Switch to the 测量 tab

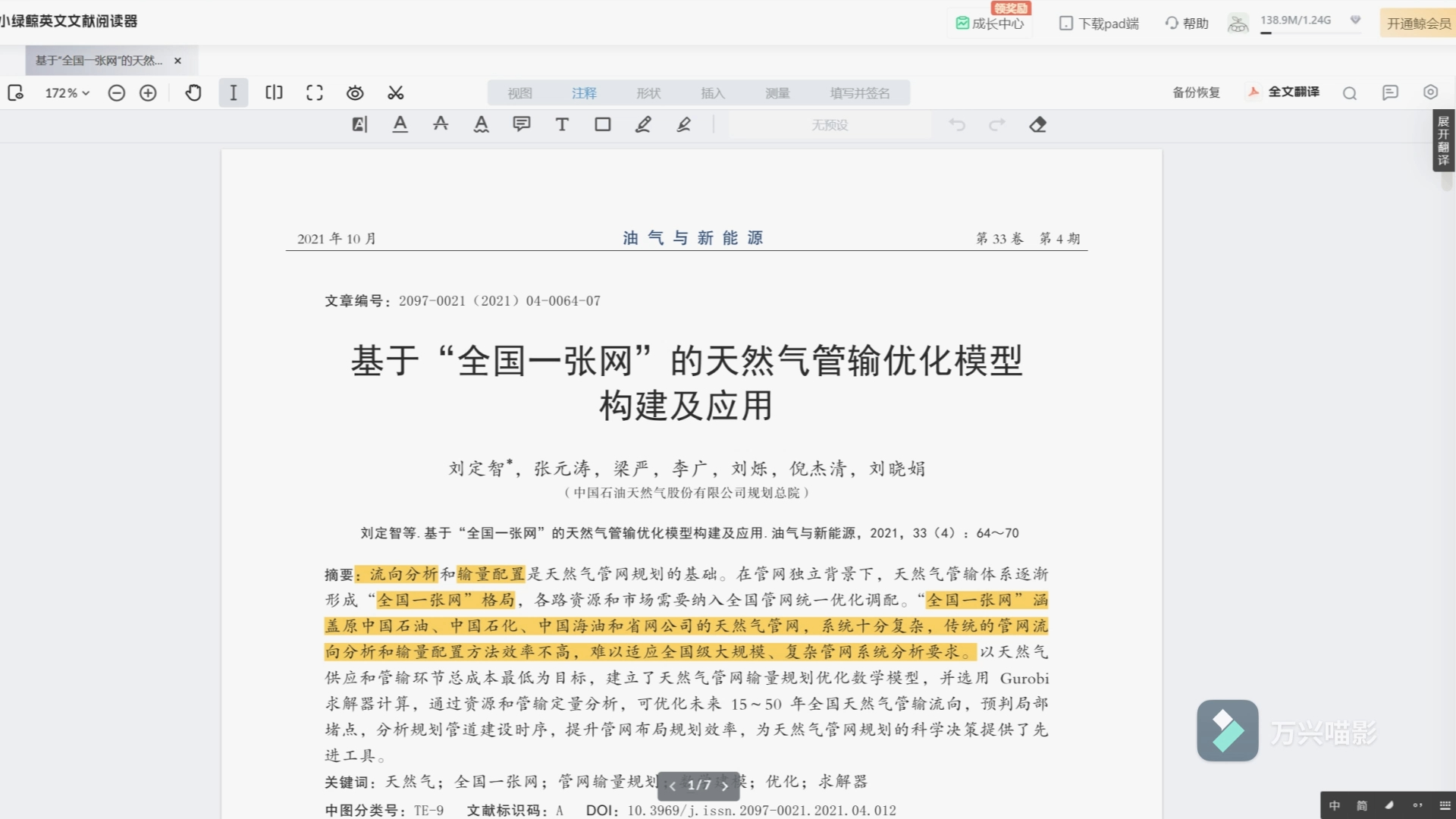pyautogui.click(x=777, y=93)
